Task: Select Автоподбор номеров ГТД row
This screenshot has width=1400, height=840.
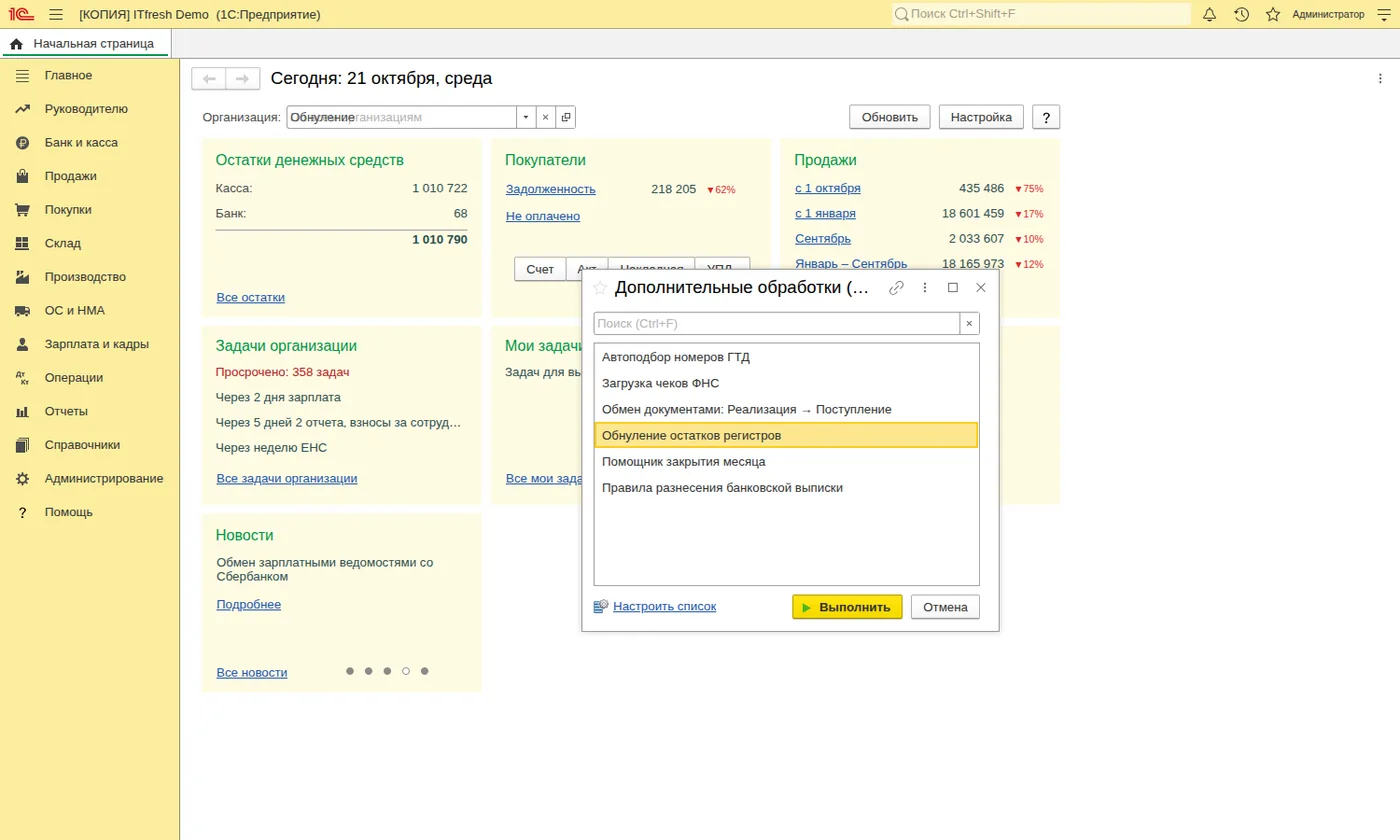Action: pos(786,357)
